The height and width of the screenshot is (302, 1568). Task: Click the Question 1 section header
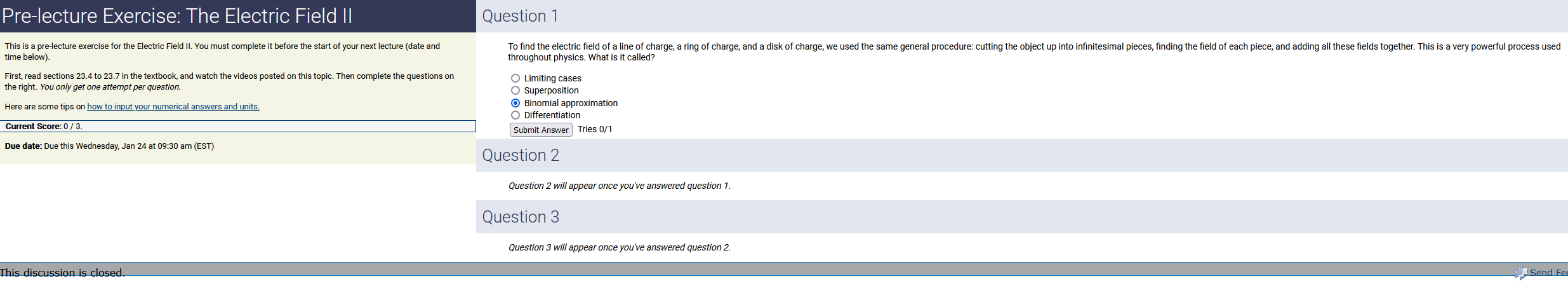click(520, 16)
